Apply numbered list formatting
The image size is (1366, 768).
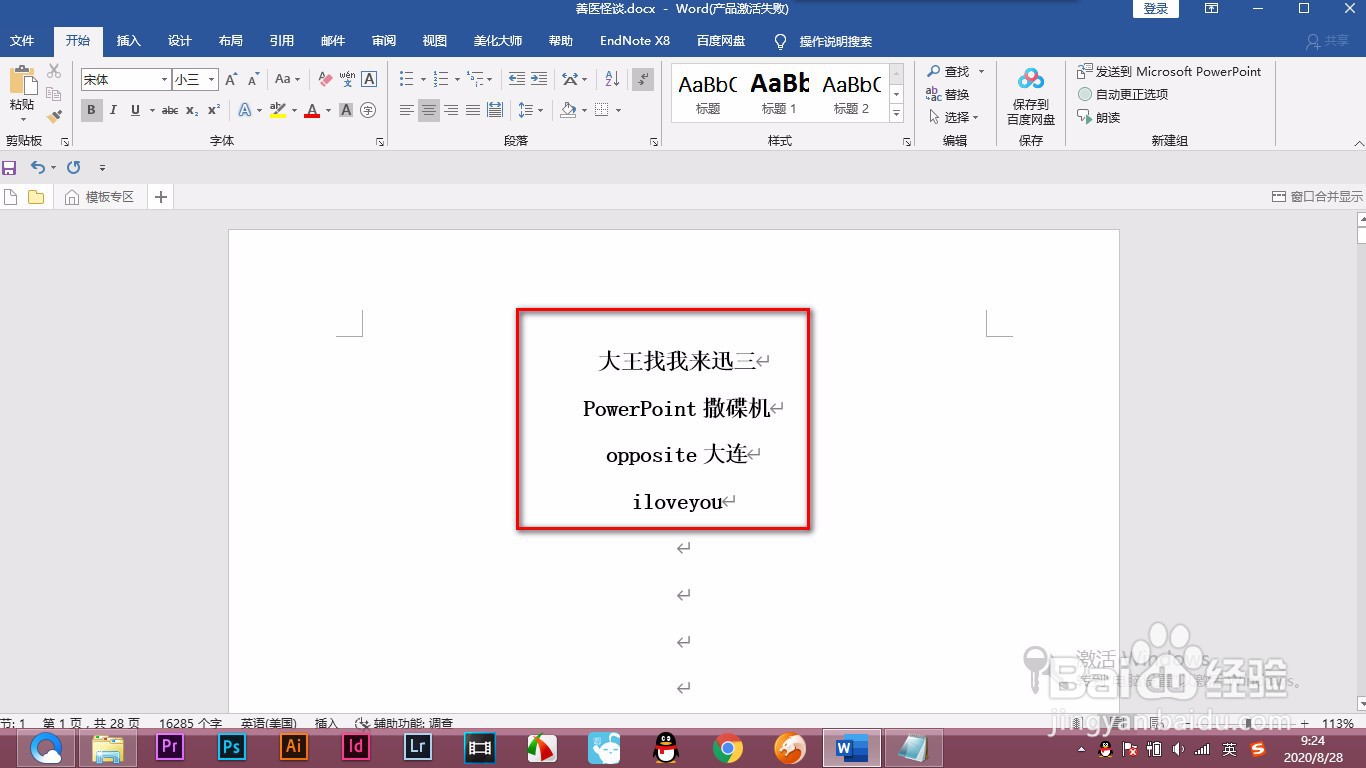pyautogui.click(x=440, y=77)
